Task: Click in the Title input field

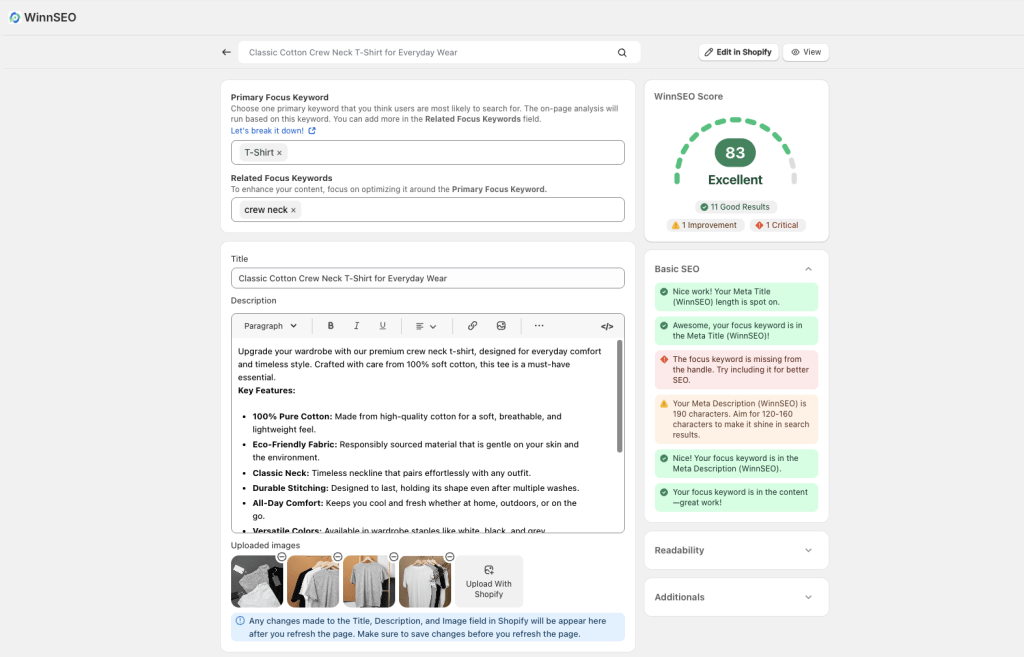Action: click(x=428, y=278)
